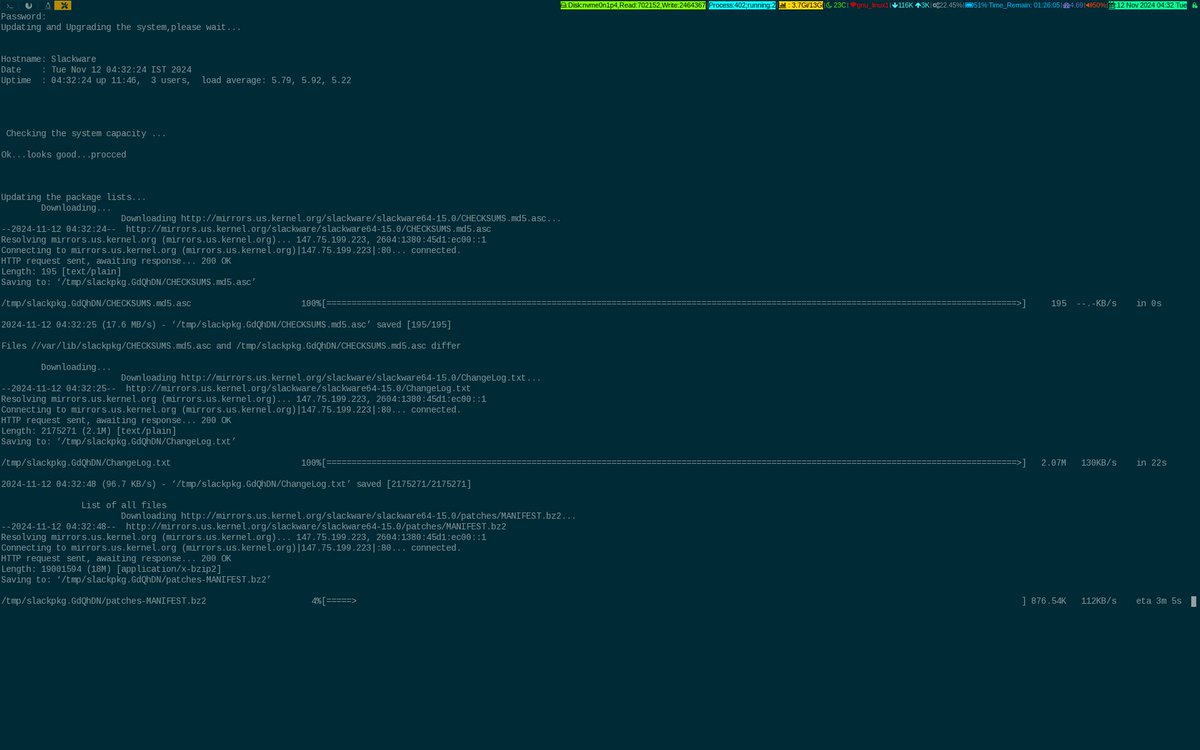Click the 'Length: 195 [text/plain]' line
The height and width of the screenshot is (750, 1200).
pyautogui.click(x=61, y=271)
